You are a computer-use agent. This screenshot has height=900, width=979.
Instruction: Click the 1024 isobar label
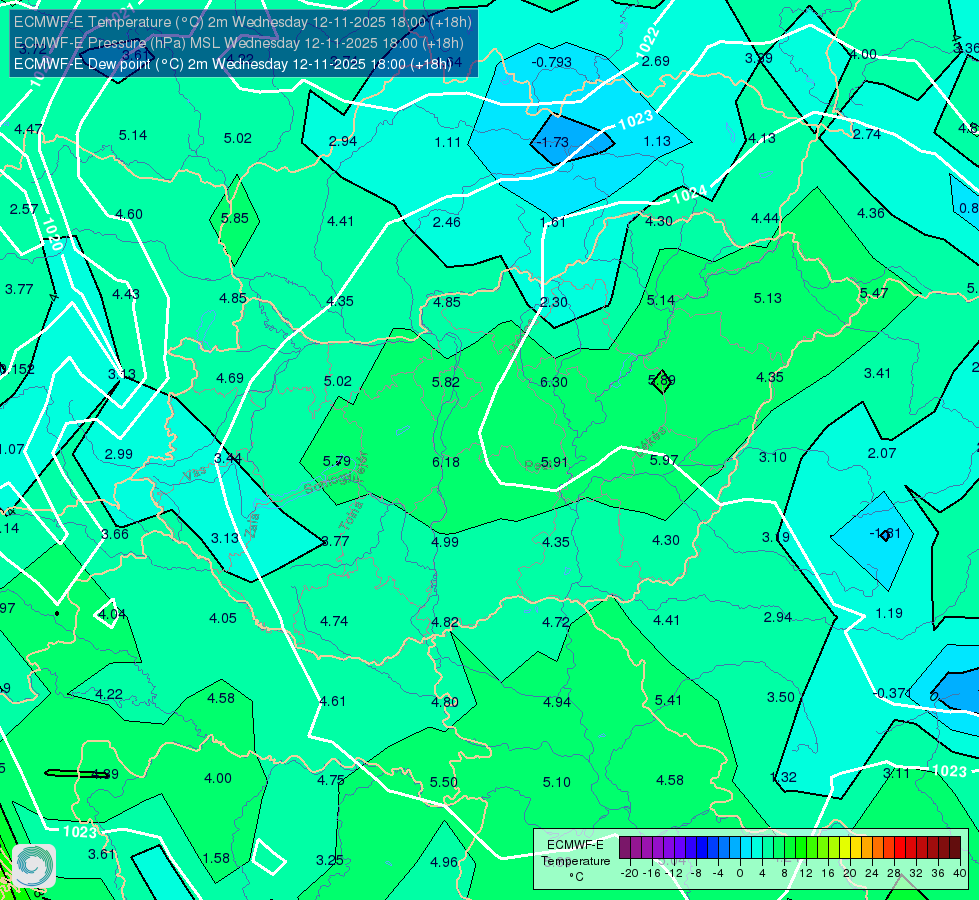[x=689, y=195]
